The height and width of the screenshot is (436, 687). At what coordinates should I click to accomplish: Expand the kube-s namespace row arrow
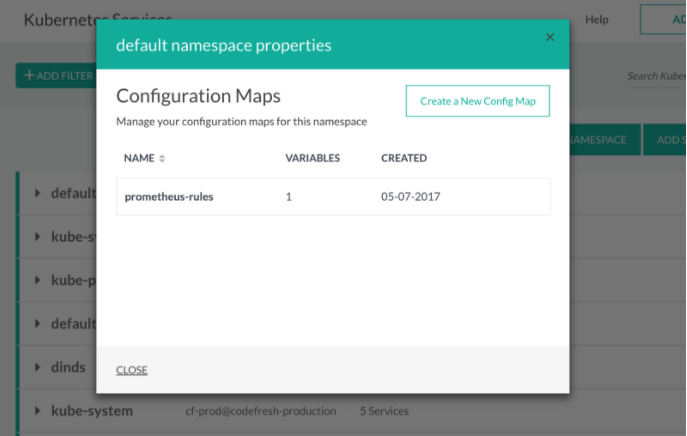click(37, 237)
